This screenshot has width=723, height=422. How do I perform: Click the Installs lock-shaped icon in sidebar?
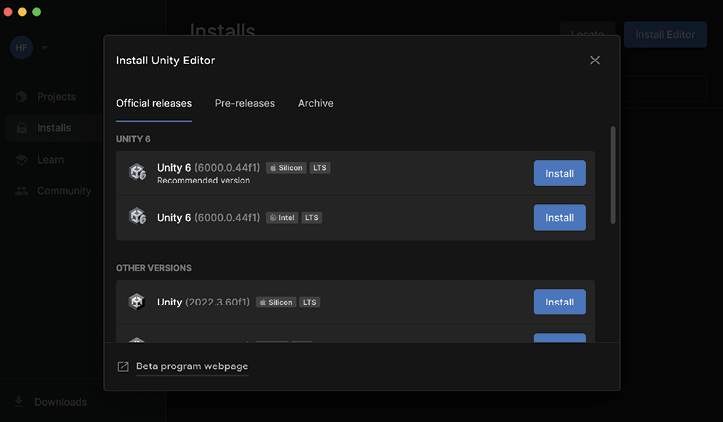(22, 128)
